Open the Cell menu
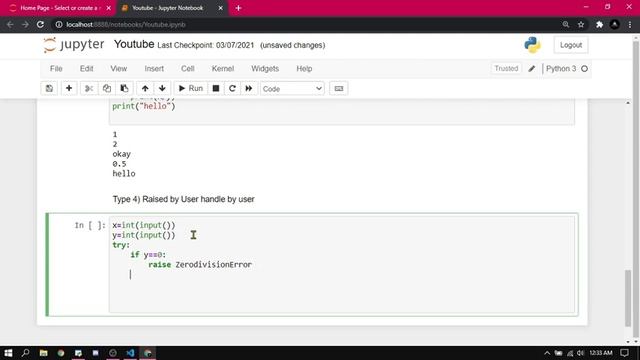Viewport: 640px width, 360px height. click(188, 69)
